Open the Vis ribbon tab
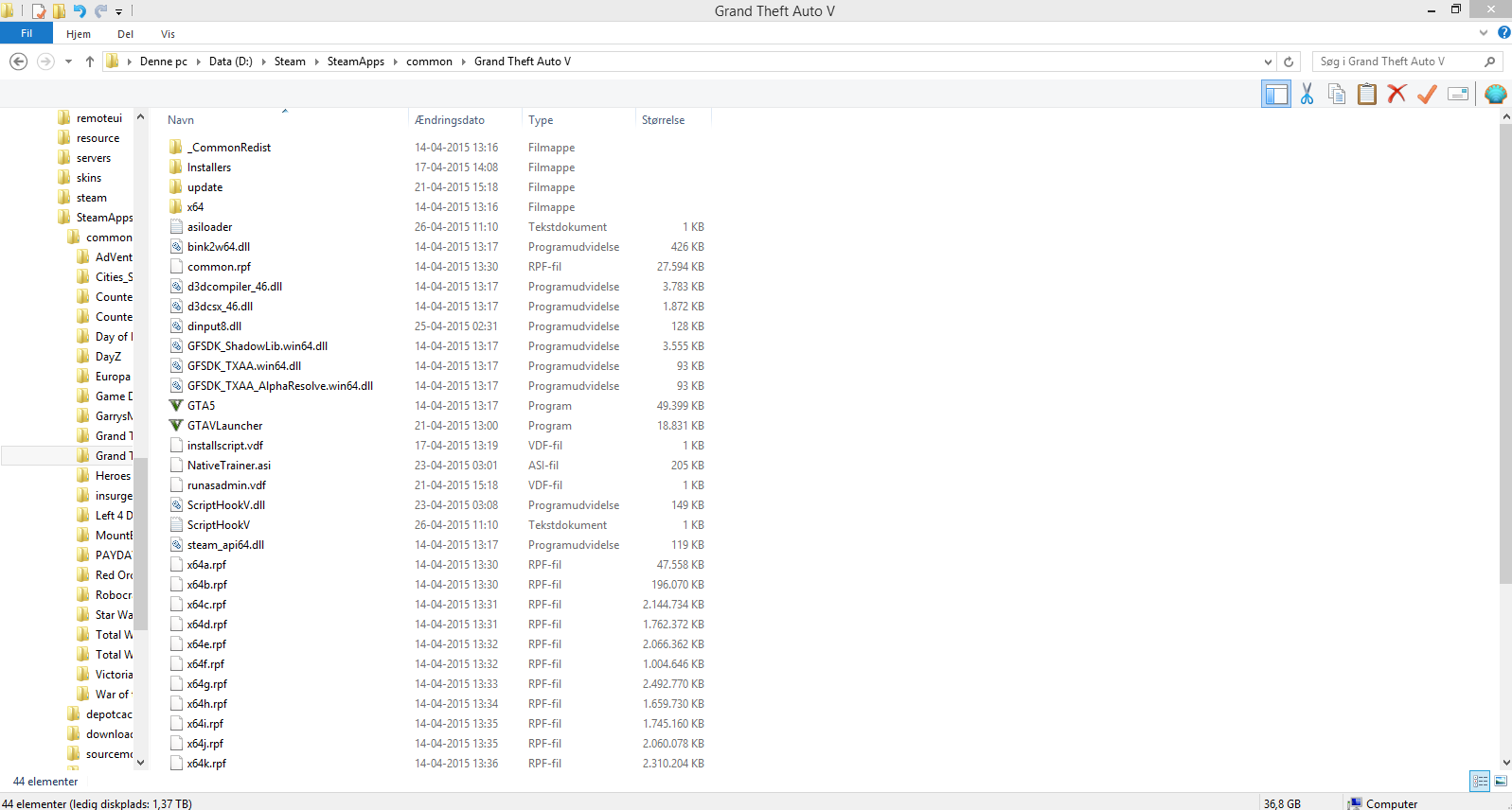 click(168, 34)
